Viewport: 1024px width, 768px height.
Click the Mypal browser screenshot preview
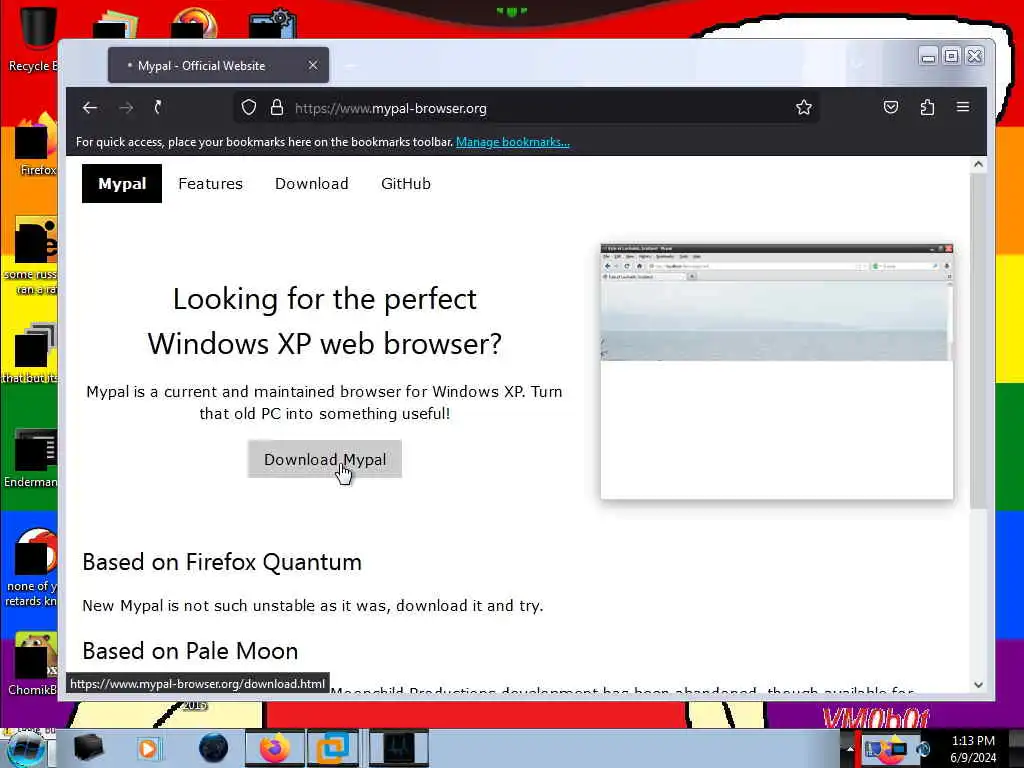[x=776, y=372]
